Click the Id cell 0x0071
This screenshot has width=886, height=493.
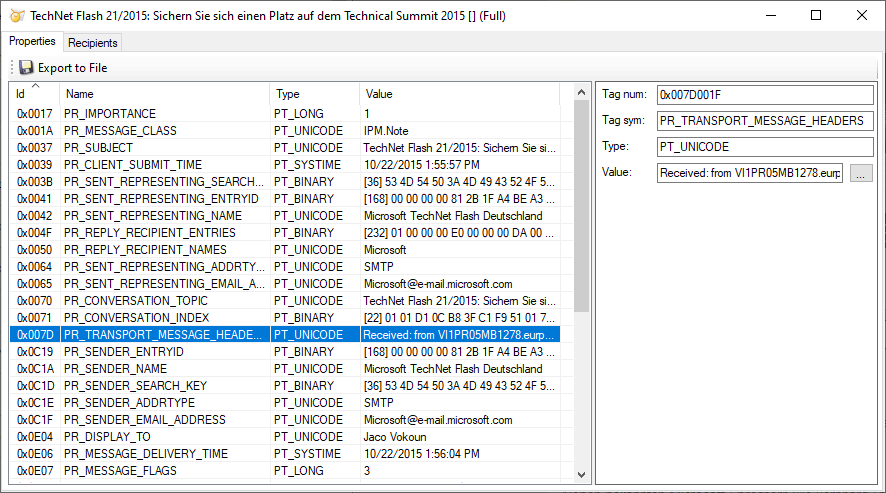[34, 318]
